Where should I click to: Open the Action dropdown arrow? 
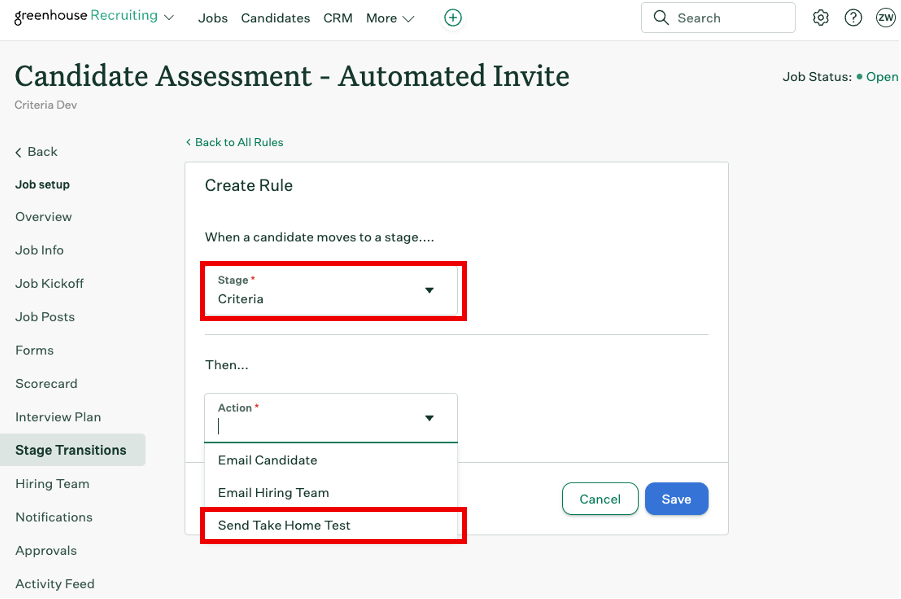(429, 418)
